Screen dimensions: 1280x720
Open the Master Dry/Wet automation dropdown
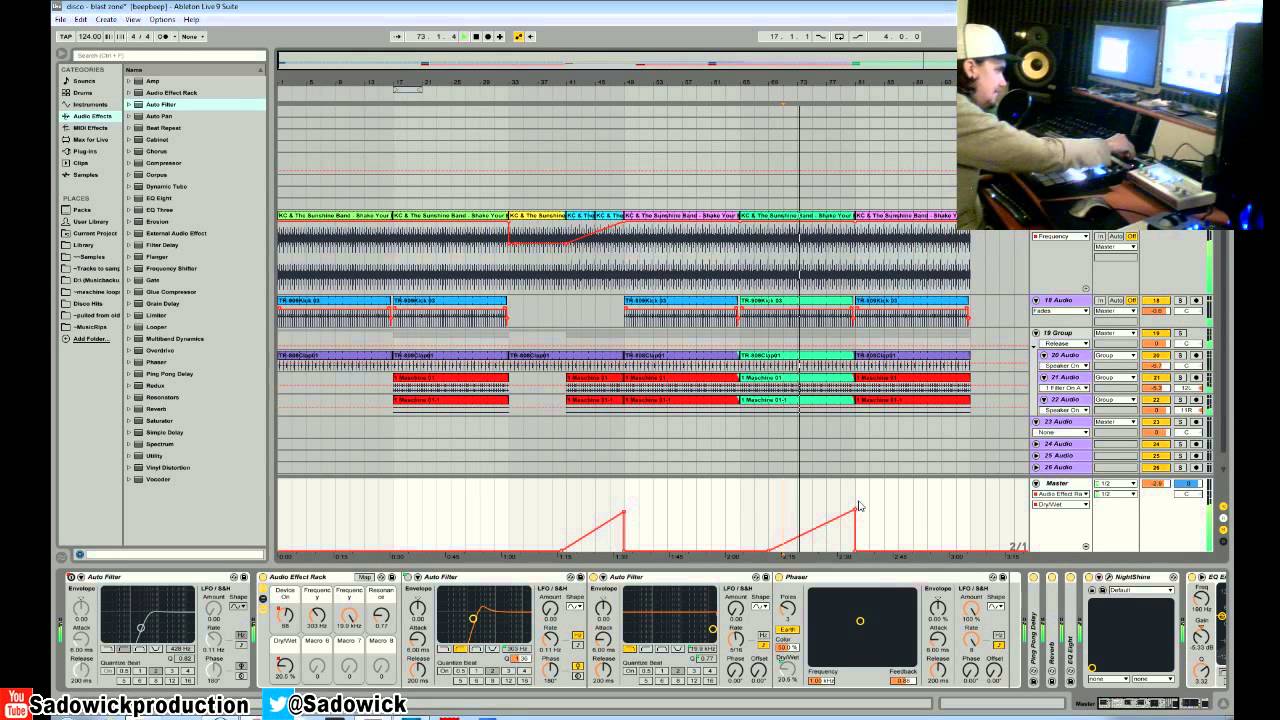point(1061,505)
